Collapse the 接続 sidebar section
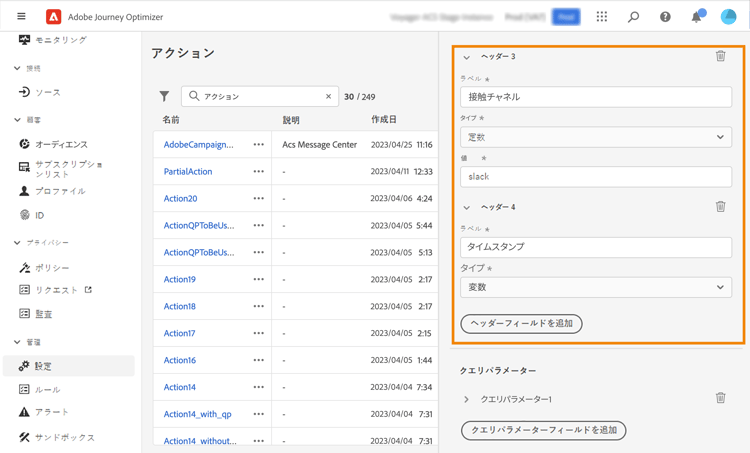750x453 pixels. click(17, 68)
